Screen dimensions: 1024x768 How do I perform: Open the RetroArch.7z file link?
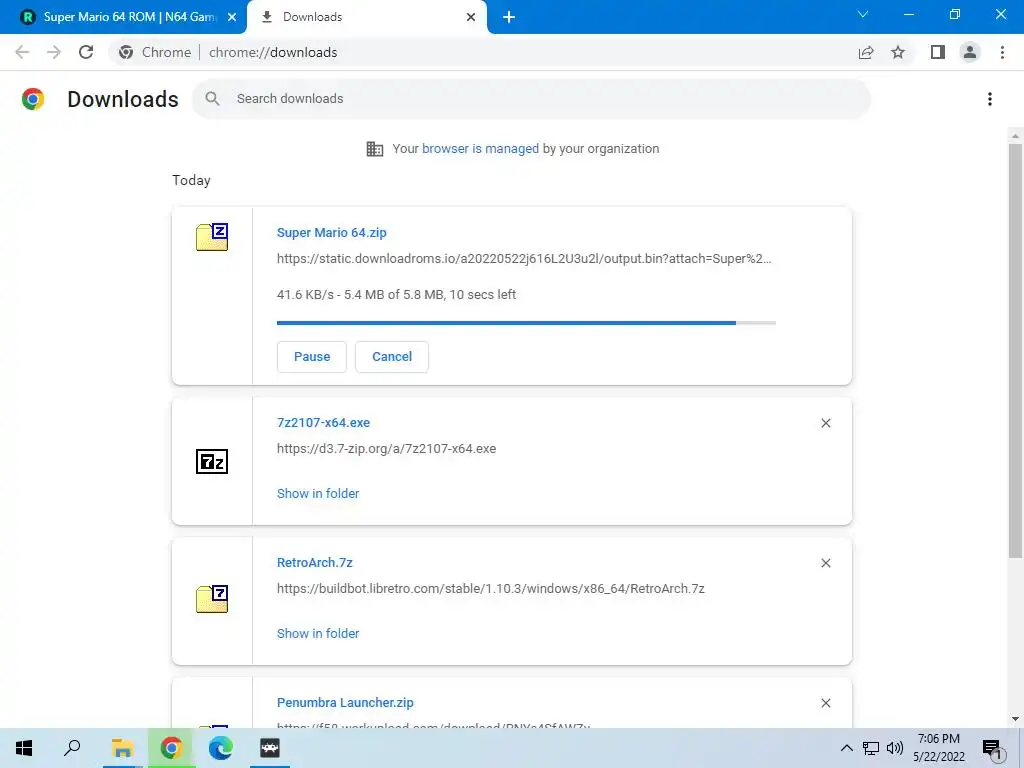[315, 562]
